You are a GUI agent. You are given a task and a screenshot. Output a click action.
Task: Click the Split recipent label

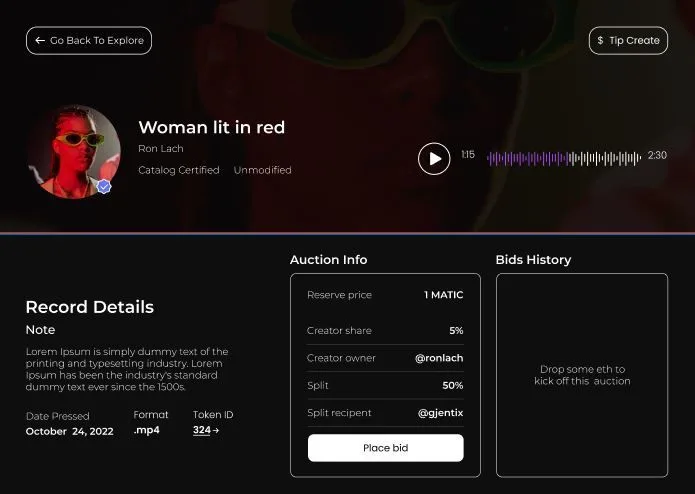(339, 413)
